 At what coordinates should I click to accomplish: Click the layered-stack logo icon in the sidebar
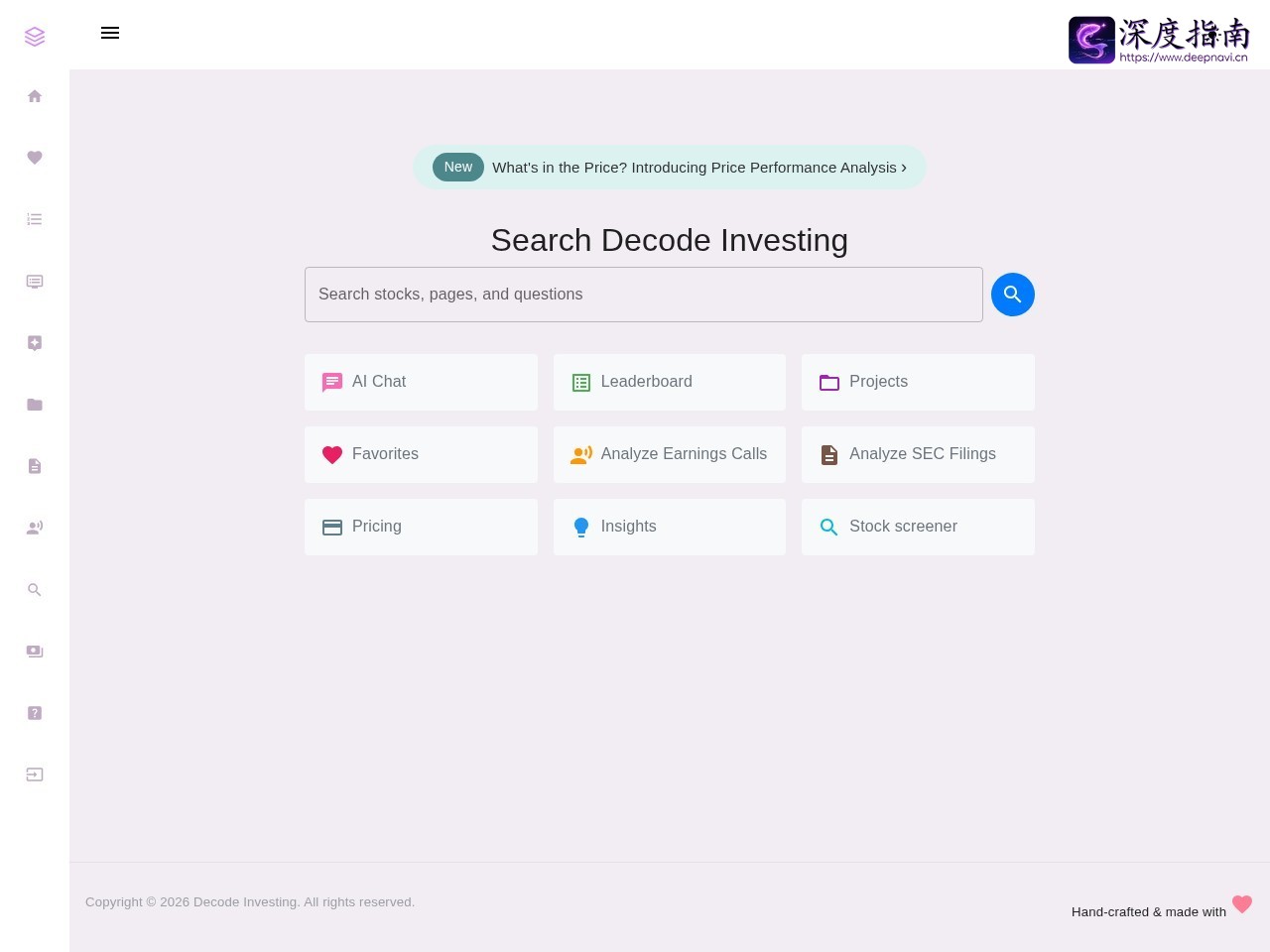point(35,37)
